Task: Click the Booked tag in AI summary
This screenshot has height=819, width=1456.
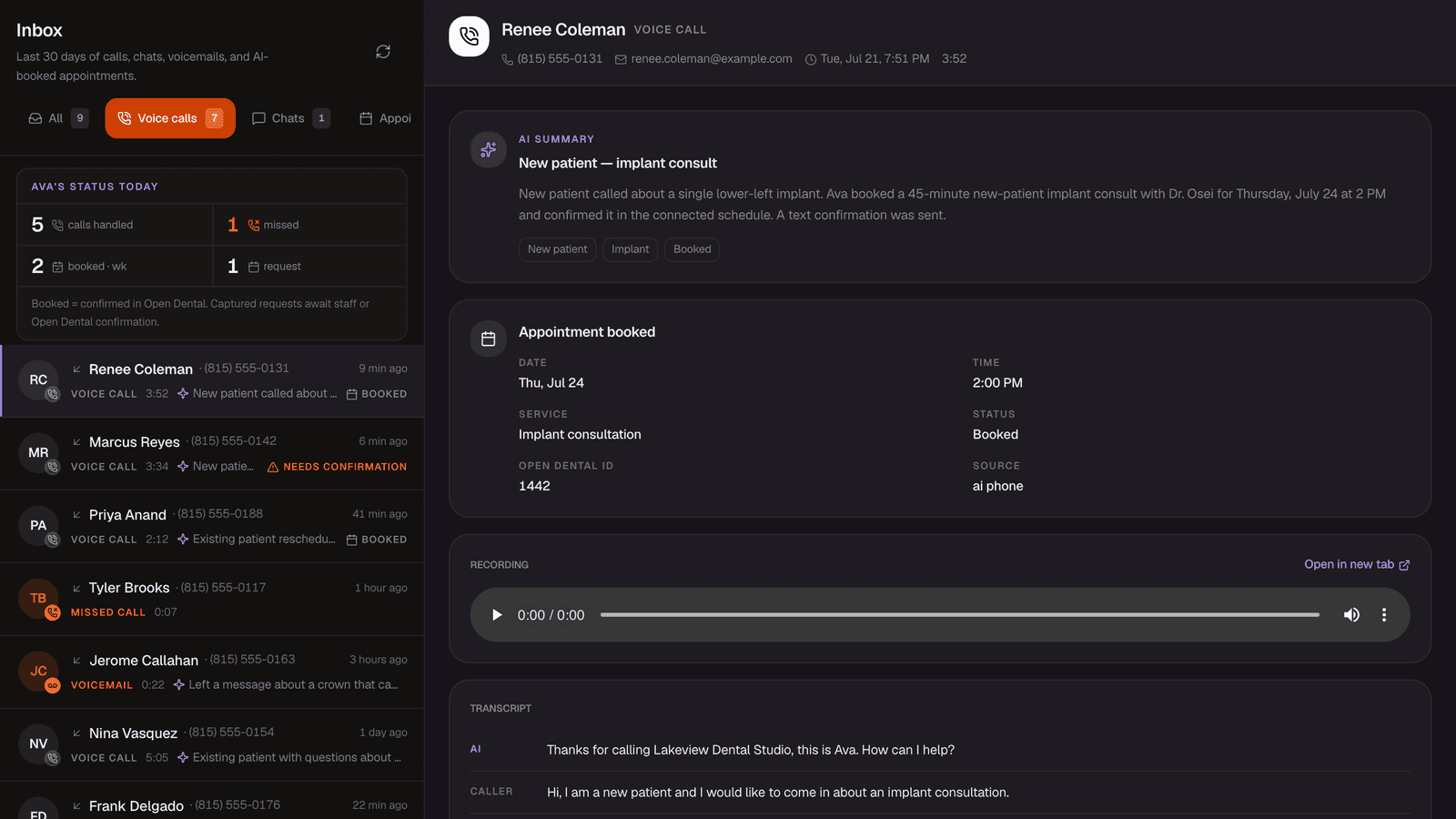Action: [693, 249]
